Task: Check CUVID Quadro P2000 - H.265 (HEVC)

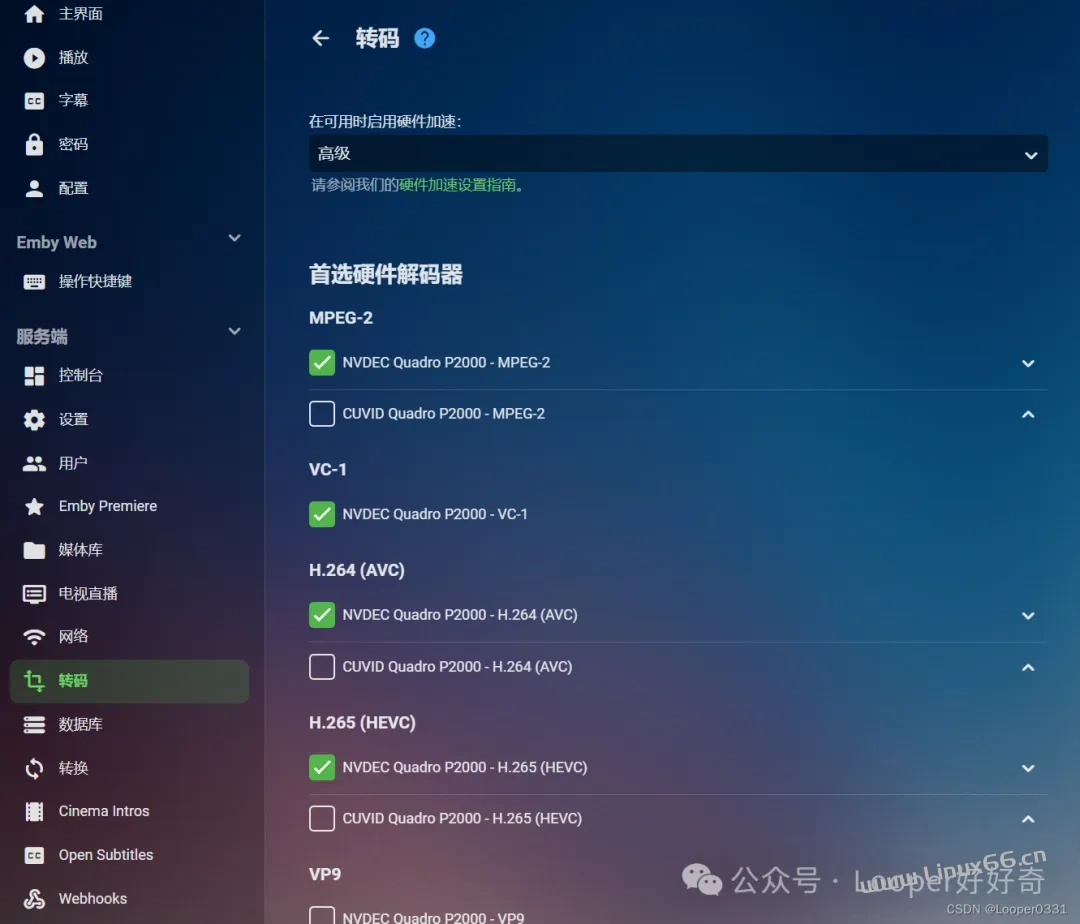Action: point(322,819)
